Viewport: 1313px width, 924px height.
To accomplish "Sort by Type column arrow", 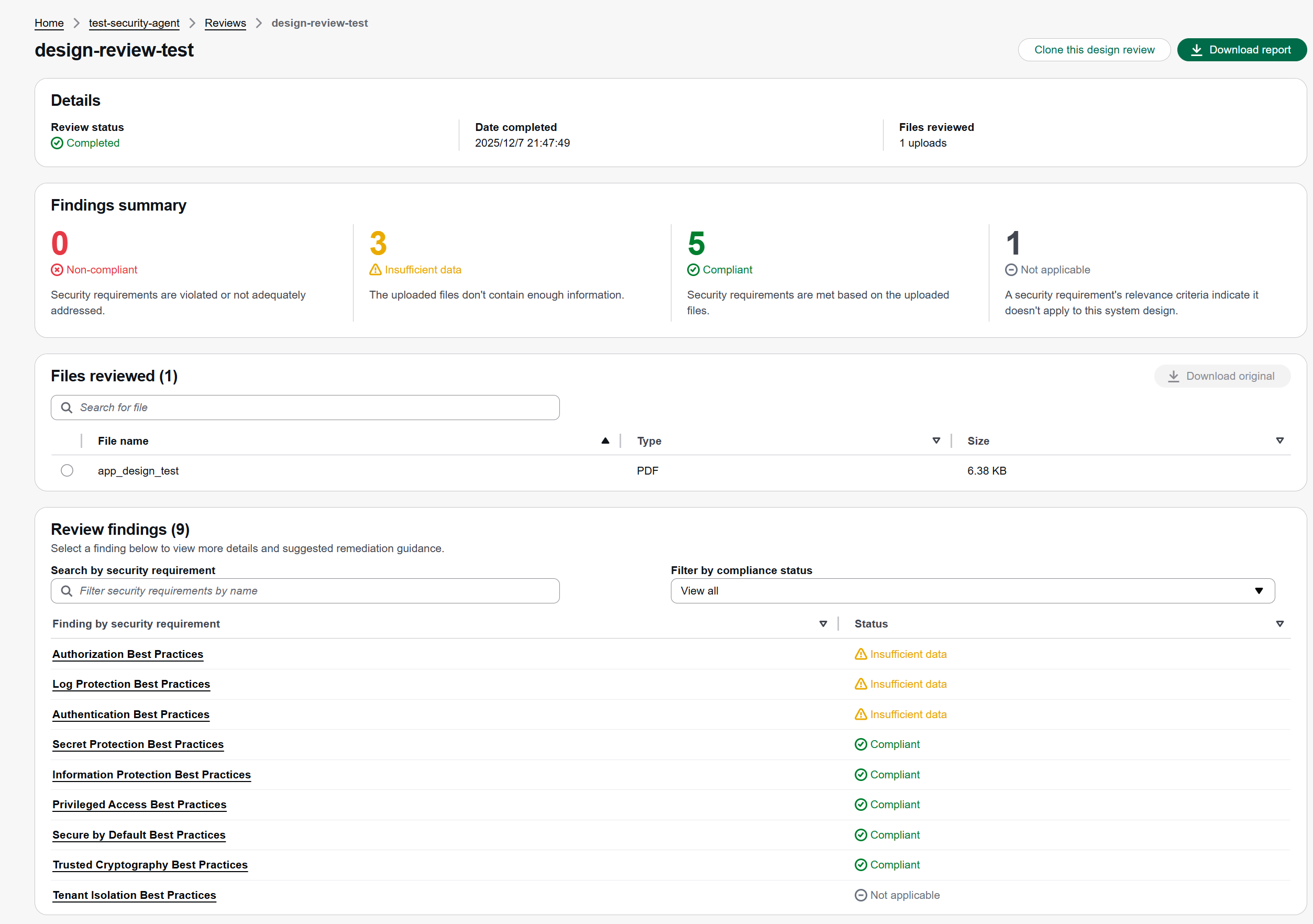I will 936,441.
